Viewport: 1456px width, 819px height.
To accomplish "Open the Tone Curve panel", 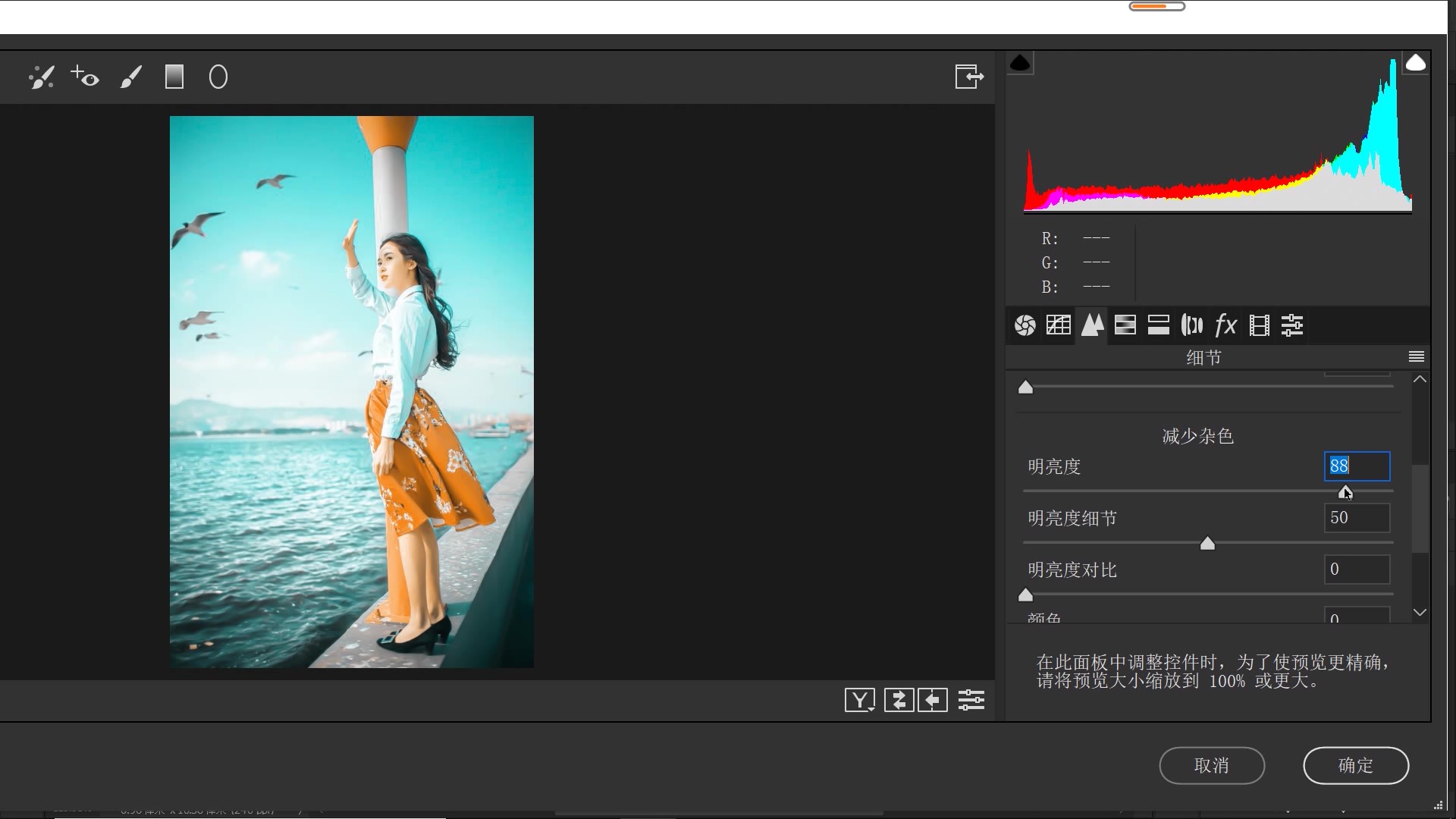I will tap(1059, 325).
